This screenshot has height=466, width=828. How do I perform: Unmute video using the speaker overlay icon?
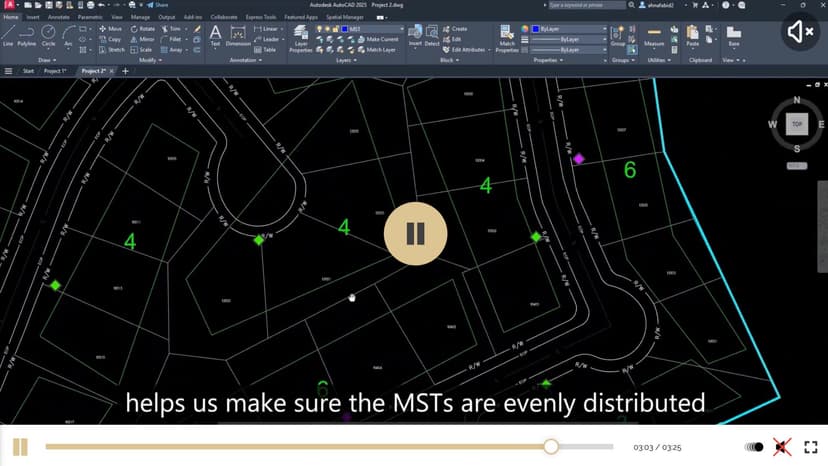pos(800,32)
